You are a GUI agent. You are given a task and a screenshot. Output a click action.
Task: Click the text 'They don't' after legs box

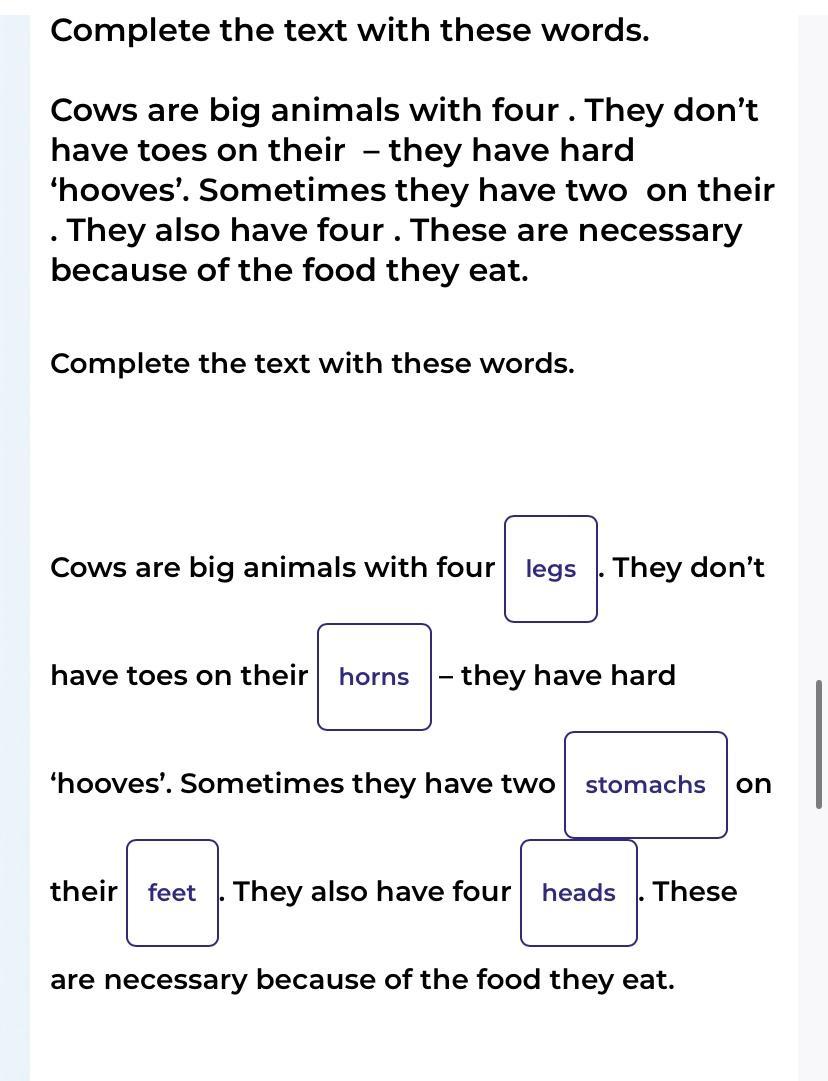click(689, 568)
